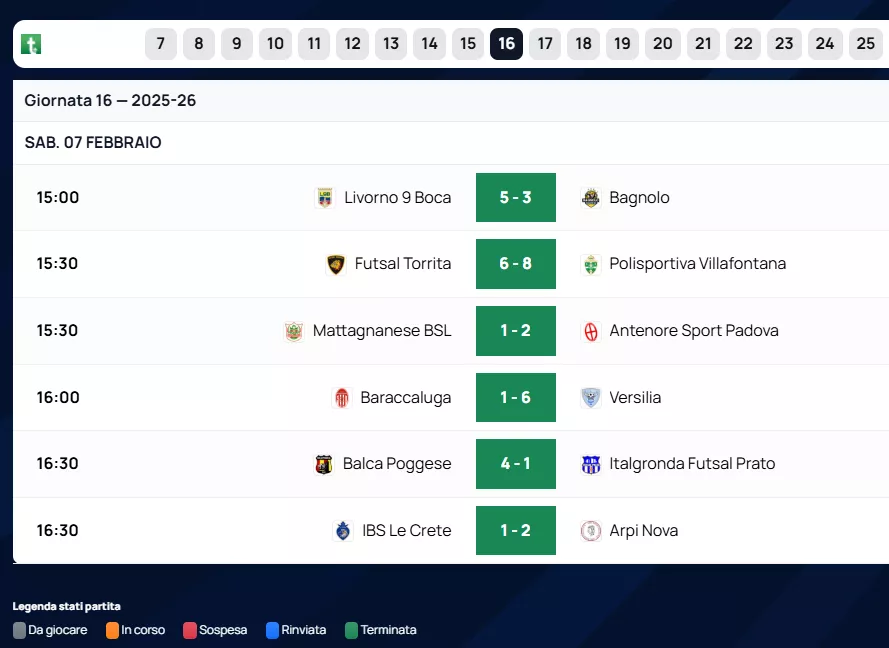Open matchday 7 tab

pos(161,44)
